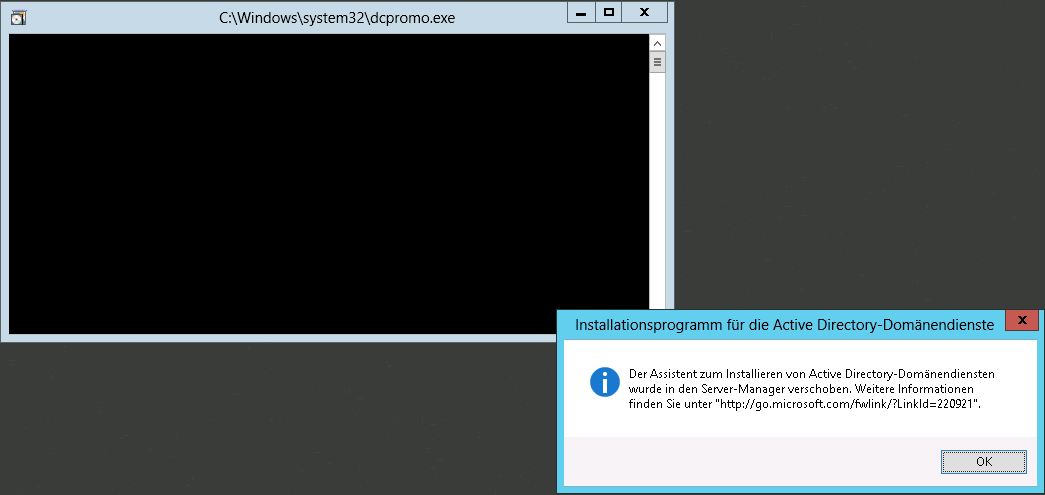Click the dialog footer left of OK
Screen dimensions: 1045x495
click(x=750, y=461)
